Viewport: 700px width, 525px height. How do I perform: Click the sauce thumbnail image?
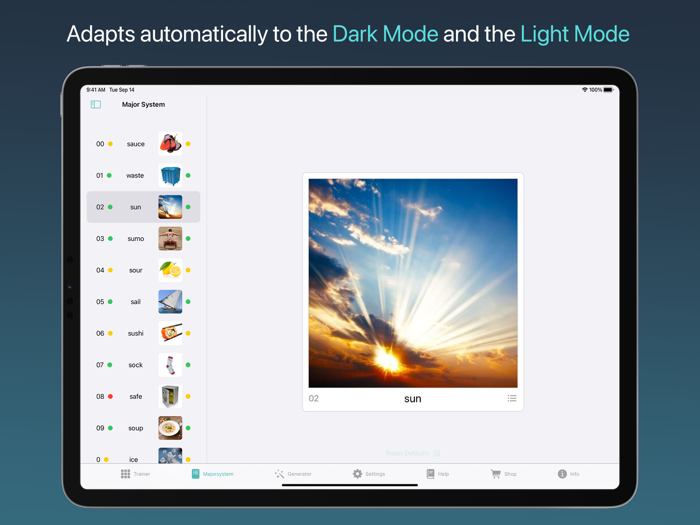click(170, 144)
